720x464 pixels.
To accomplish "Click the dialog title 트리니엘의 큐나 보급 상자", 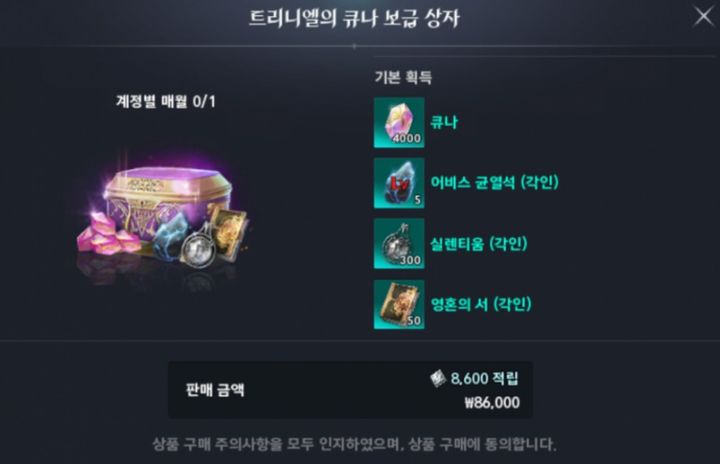I will tap(354, 19).
